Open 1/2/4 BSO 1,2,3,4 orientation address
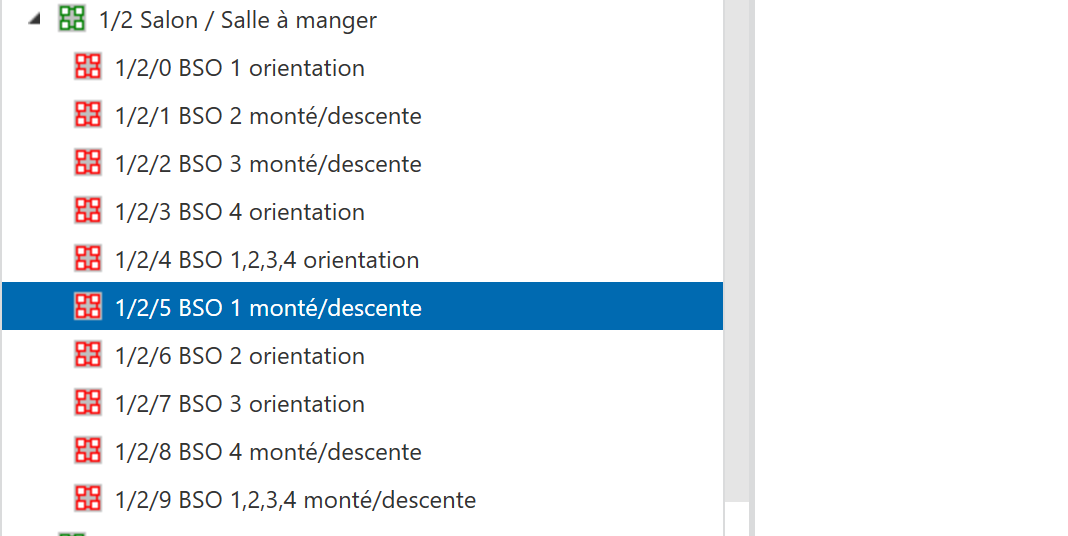Image resolution: width=1068 pixels, height=536 pixels. click(x=267, y=260)
